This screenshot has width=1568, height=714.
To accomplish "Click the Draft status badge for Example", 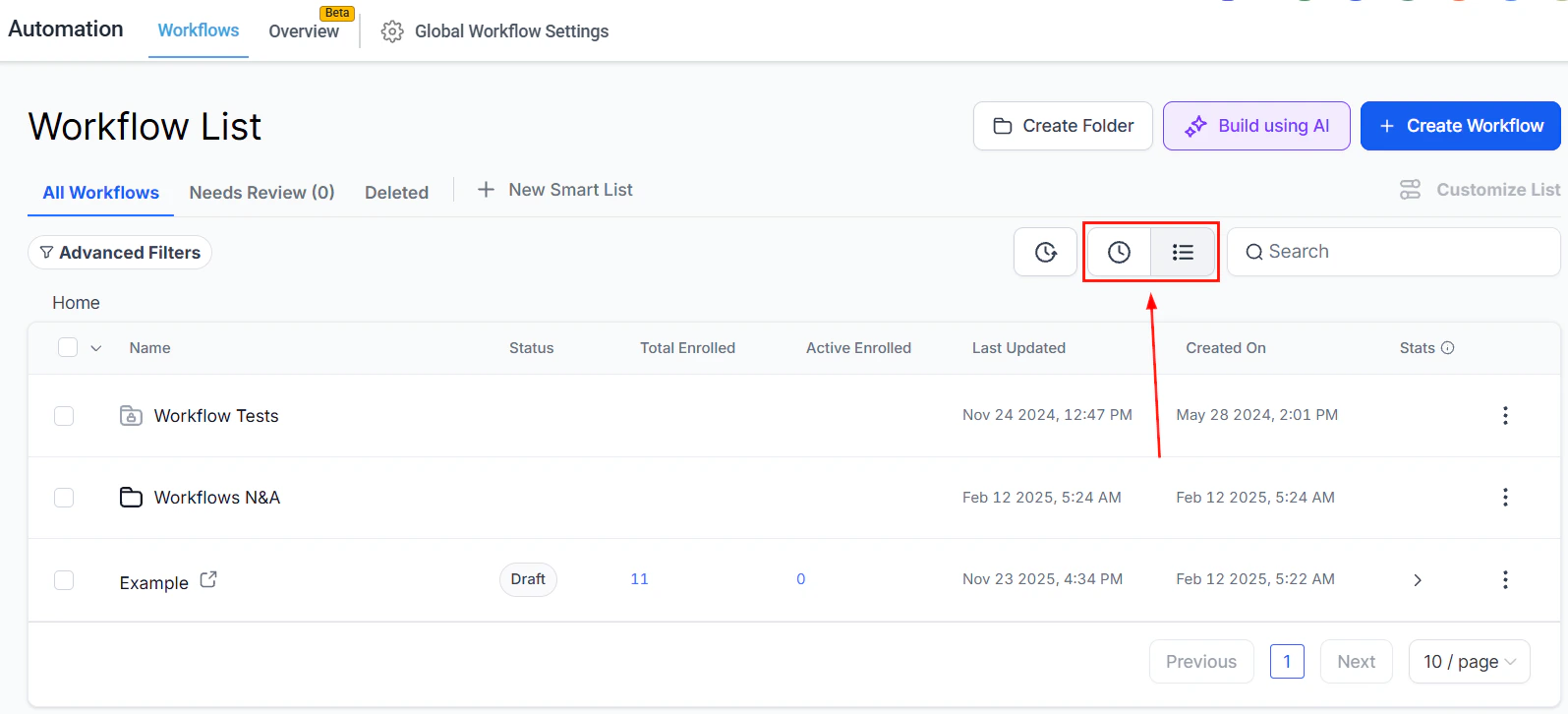I will [528, 579].
